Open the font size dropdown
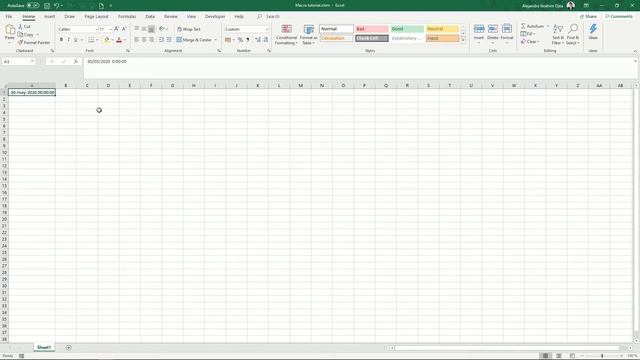 coord(110,29)
